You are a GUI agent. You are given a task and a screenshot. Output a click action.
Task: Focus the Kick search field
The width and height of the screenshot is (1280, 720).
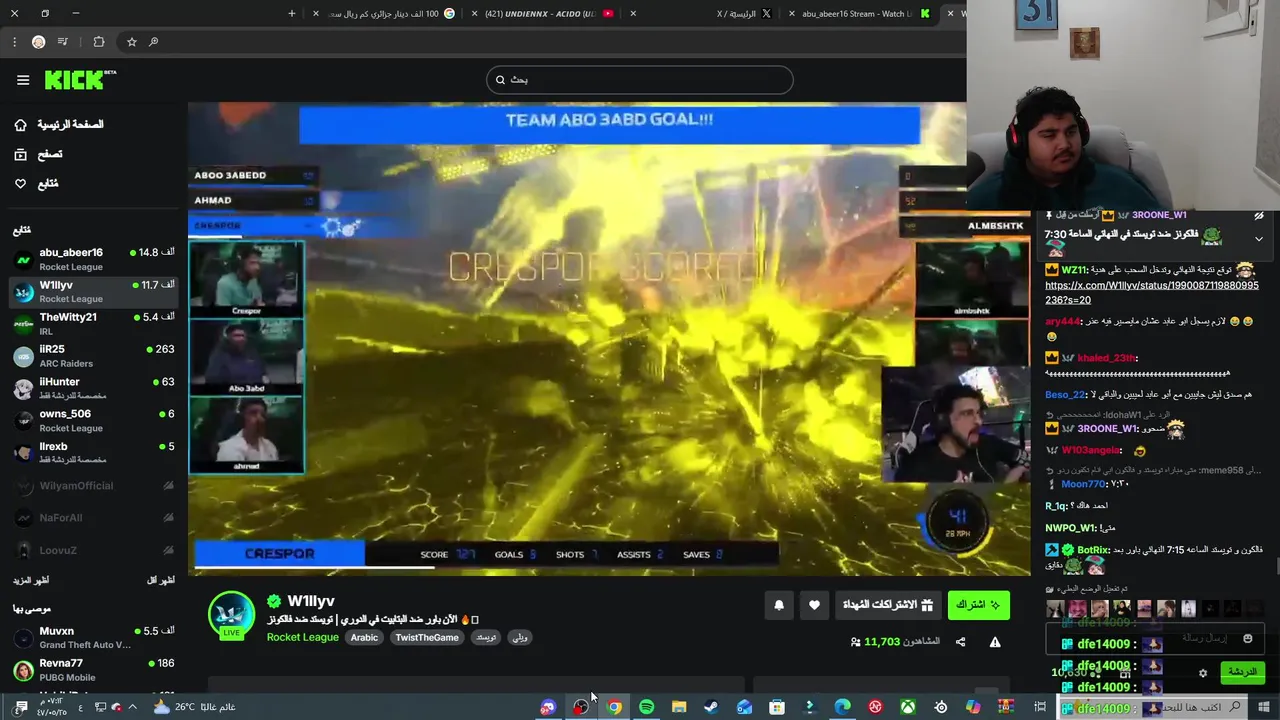pos(640,80)
